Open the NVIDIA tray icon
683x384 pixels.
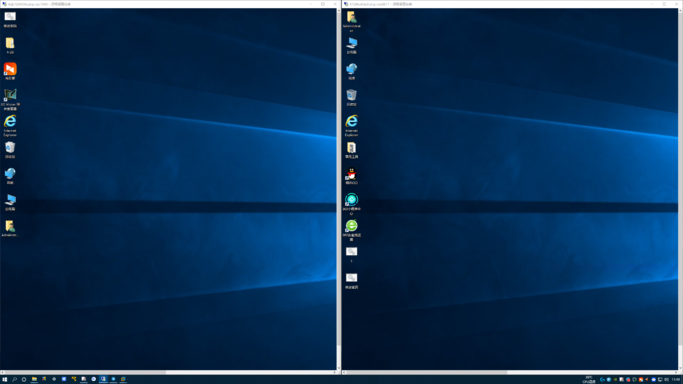click(615, 380)
